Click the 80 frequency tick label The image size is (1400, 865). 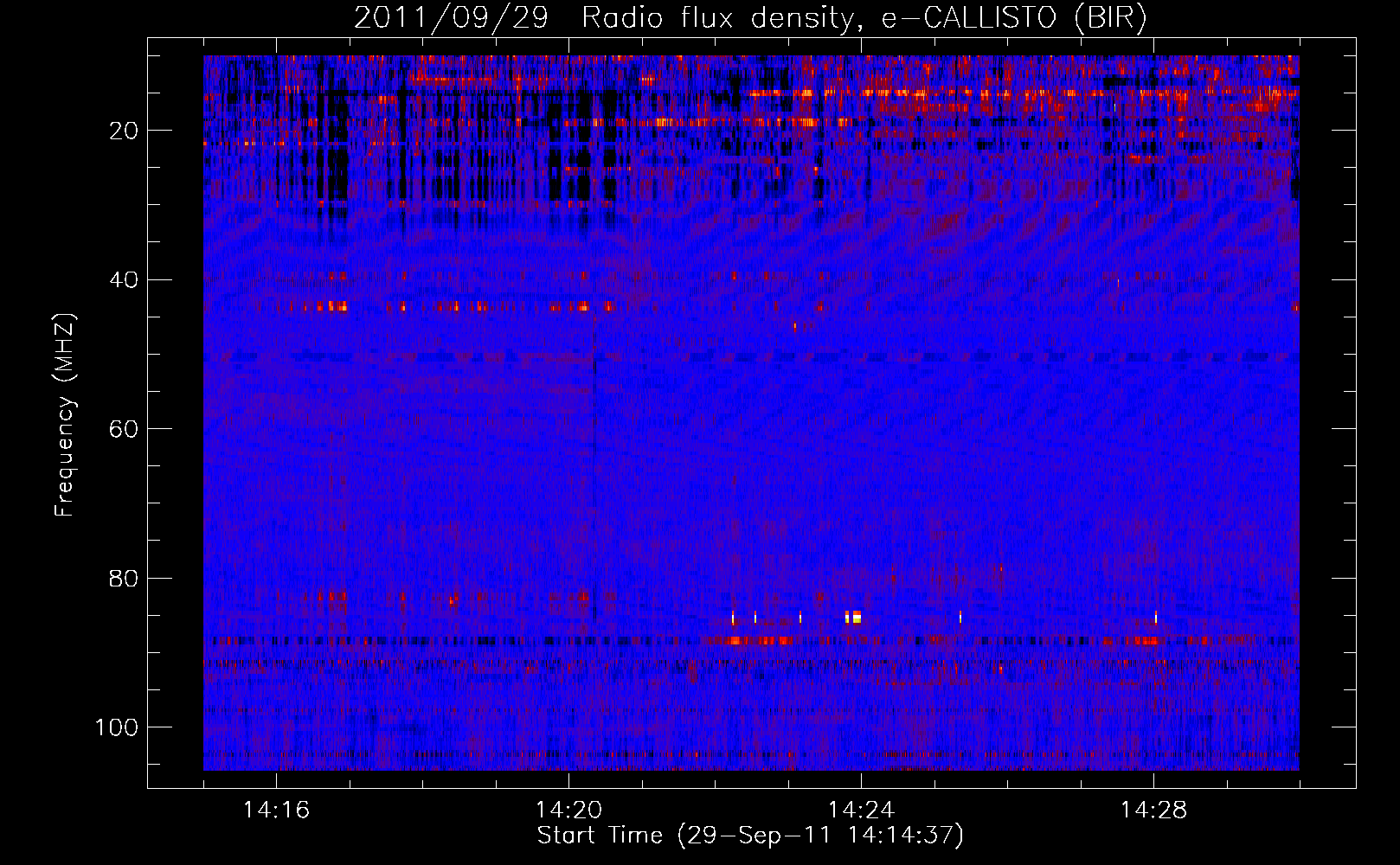point(124,578)
